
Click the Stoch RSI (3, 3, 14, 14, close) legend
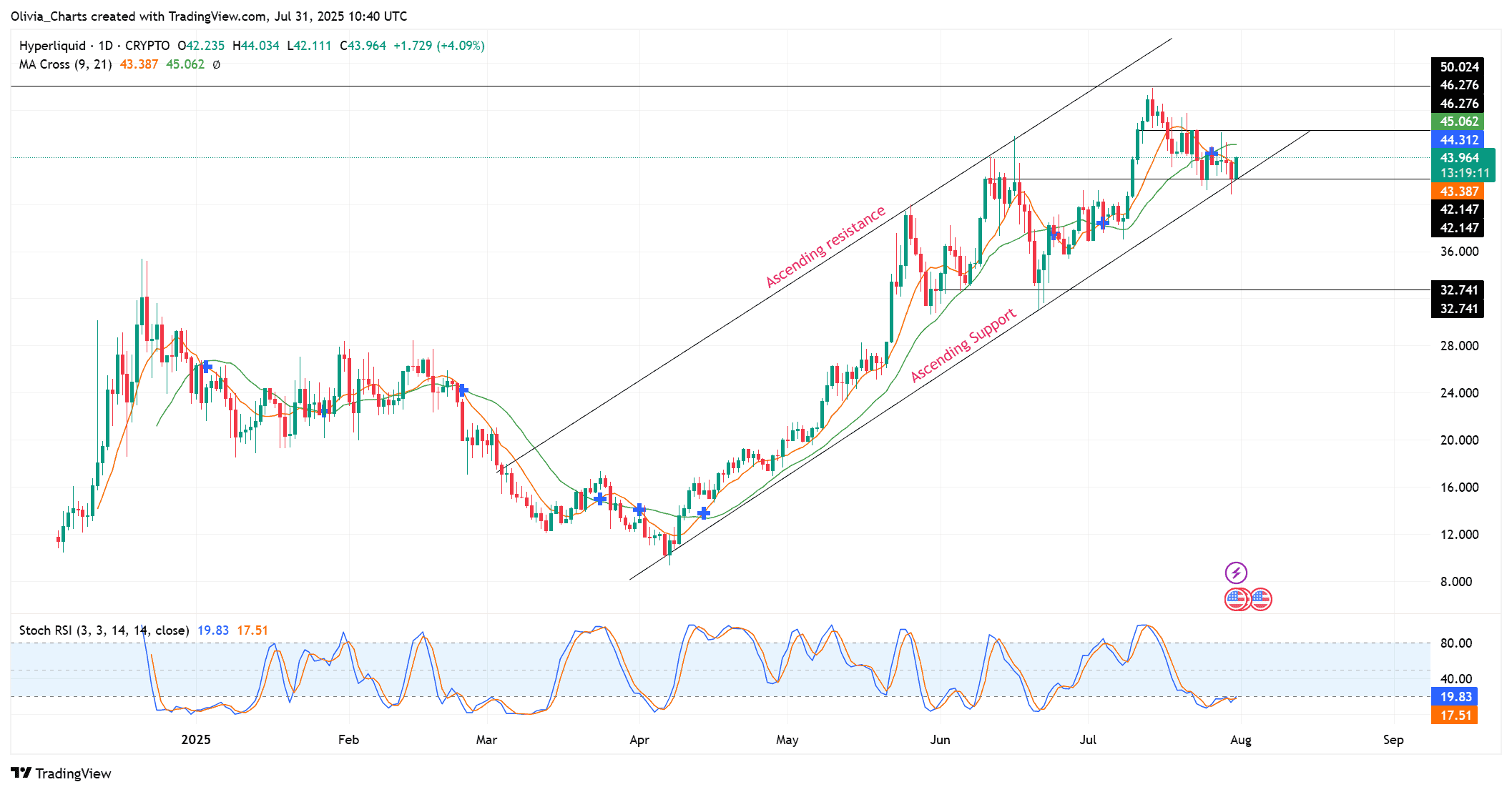pyautogui.click(x=104, y=630)
